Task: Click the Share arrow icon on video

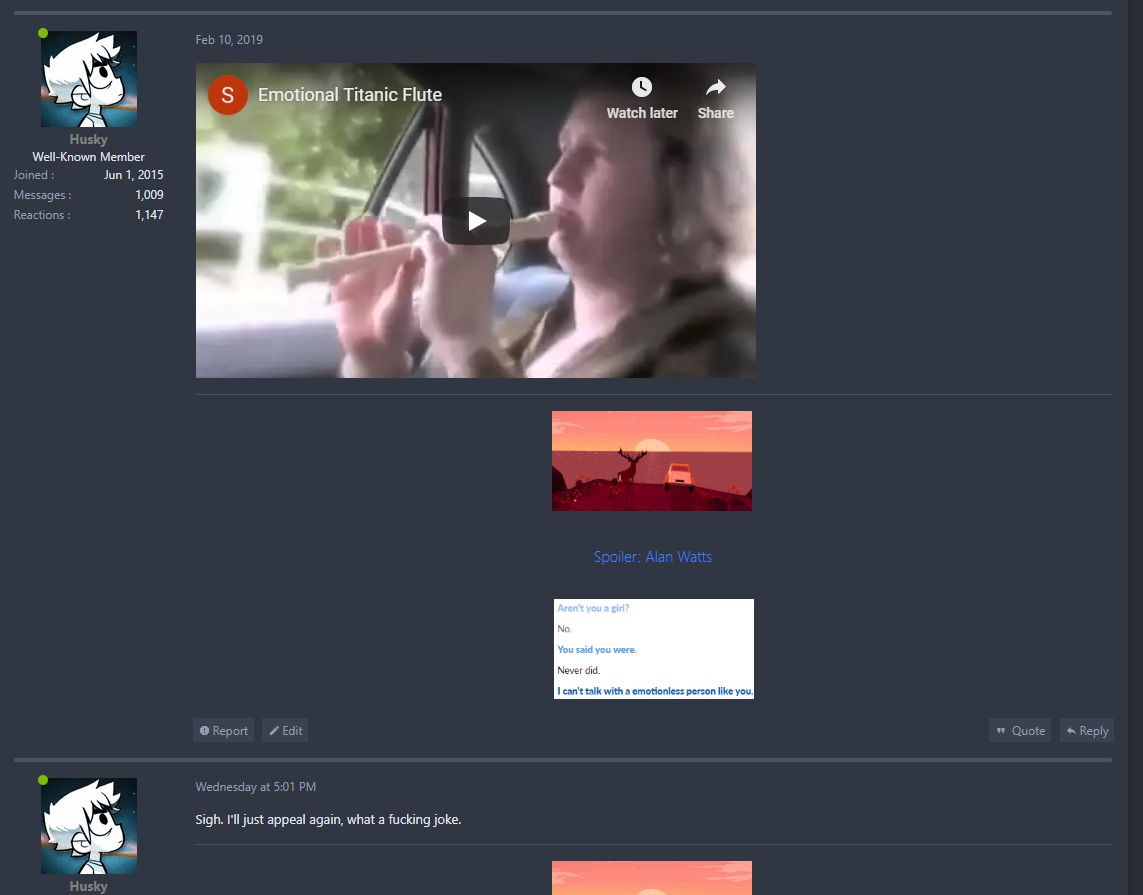Action: point(715,88)
